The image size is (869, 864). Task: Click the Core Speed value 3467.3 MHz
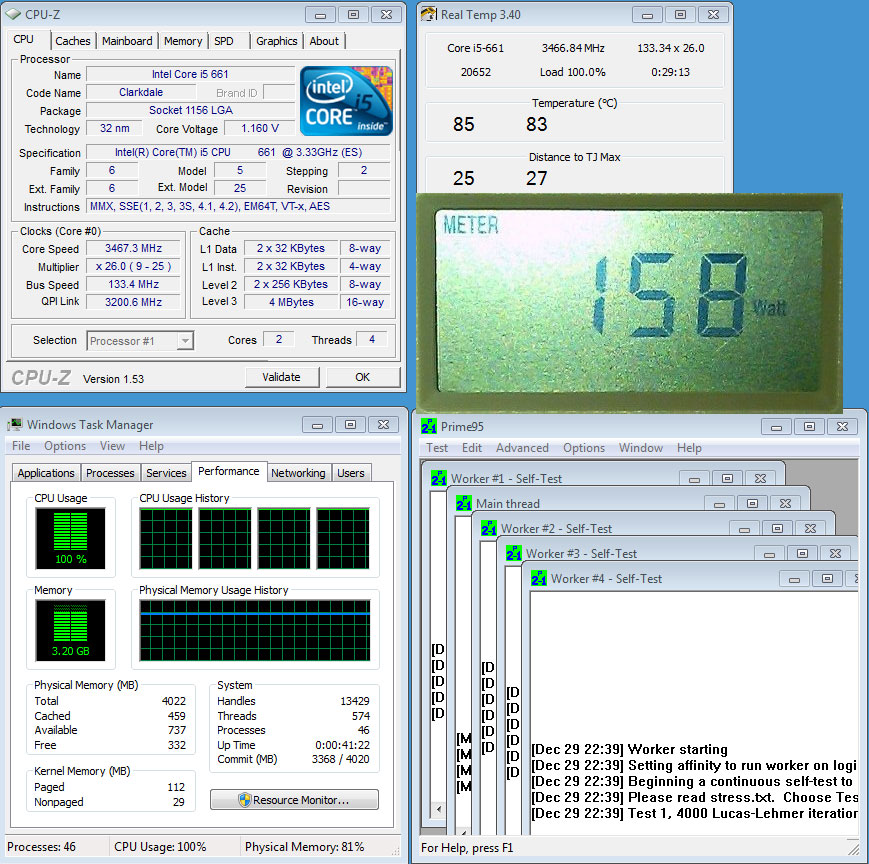133,248
